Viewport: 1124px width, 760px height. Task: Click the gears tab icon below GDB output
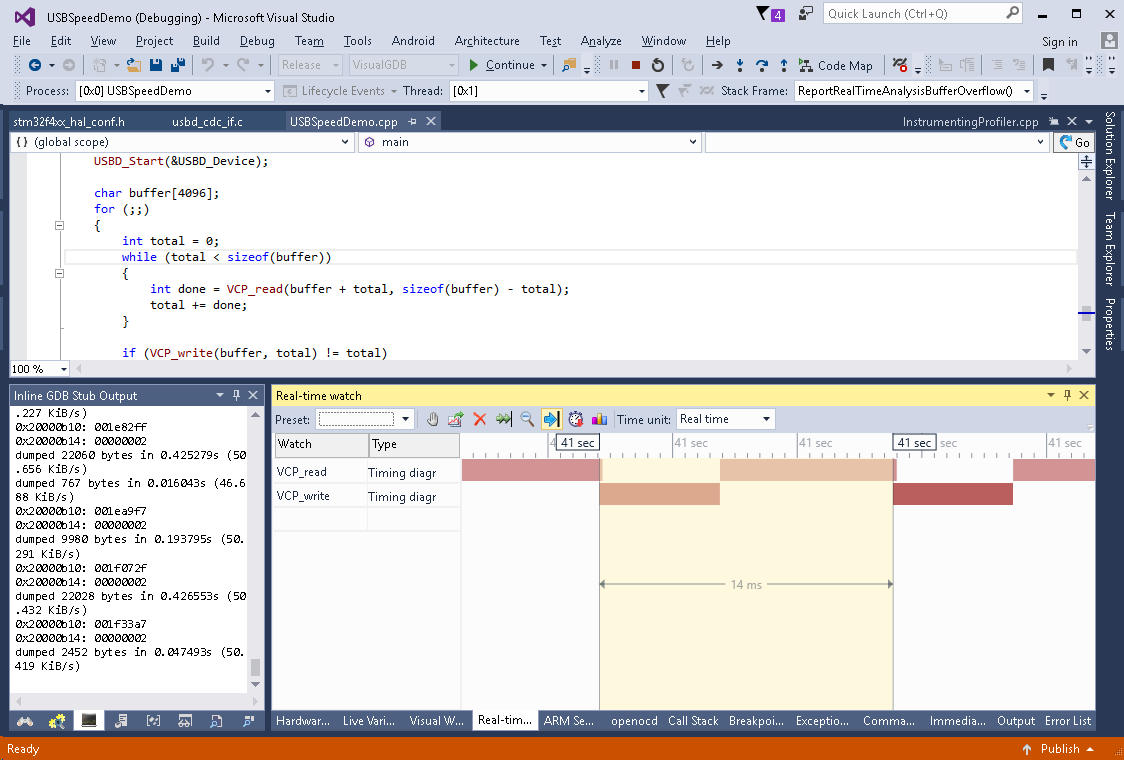point(57,721)
